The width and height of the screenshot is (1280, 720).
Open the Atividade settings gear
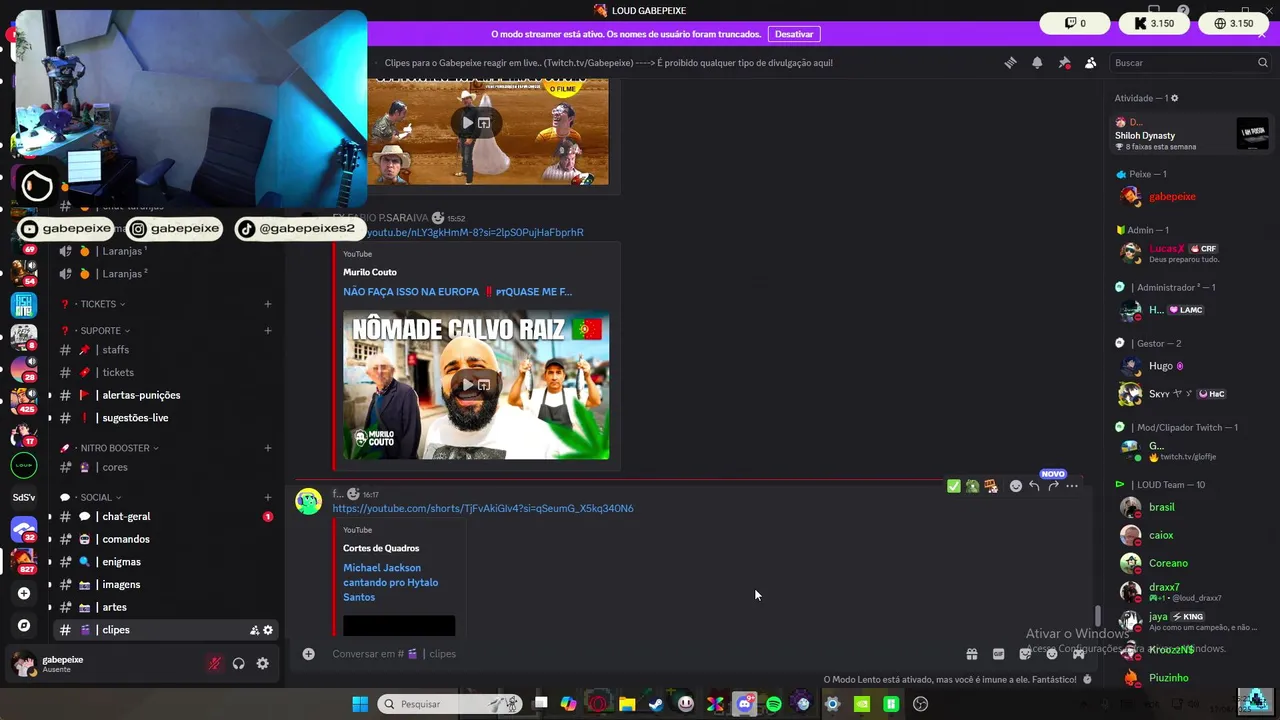[1175, 98]
